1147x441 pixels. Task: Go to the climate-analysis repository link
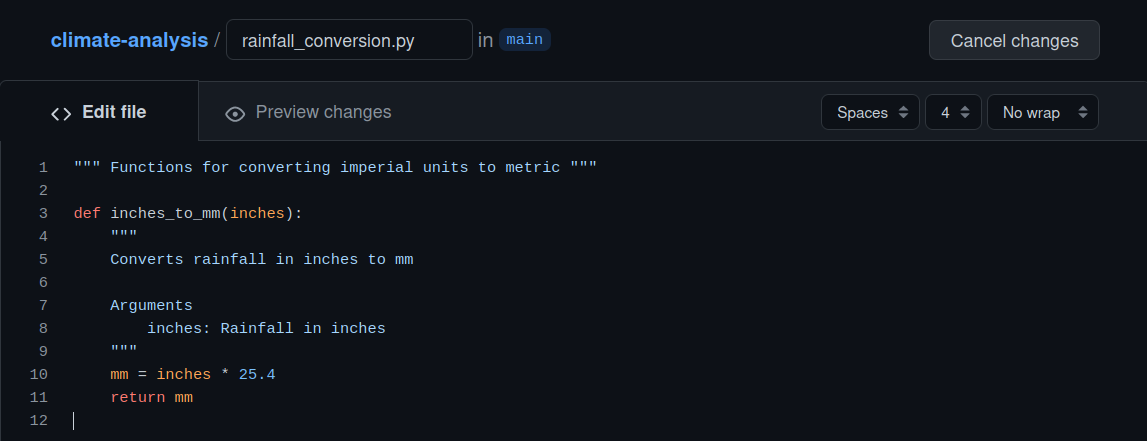click(130, 41)
